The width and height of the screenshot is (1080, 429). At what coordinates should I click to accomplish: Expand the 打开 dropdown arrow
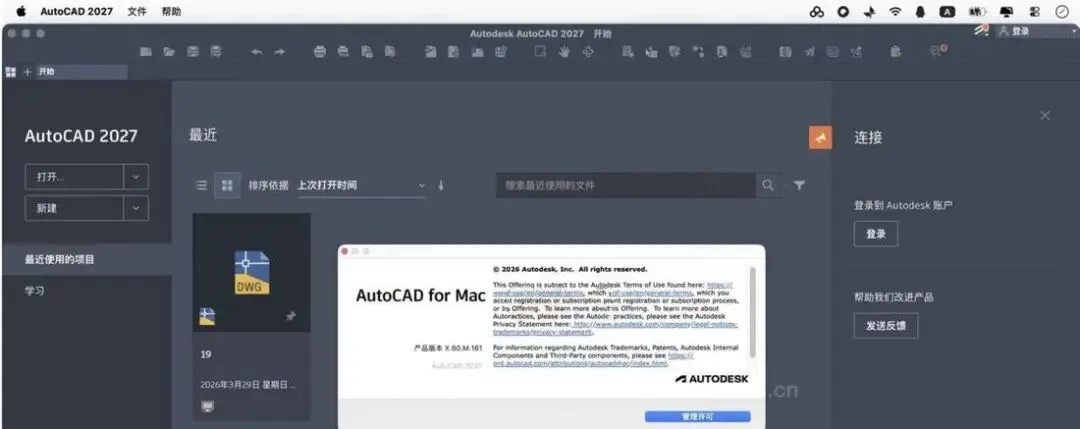(136, 177)
